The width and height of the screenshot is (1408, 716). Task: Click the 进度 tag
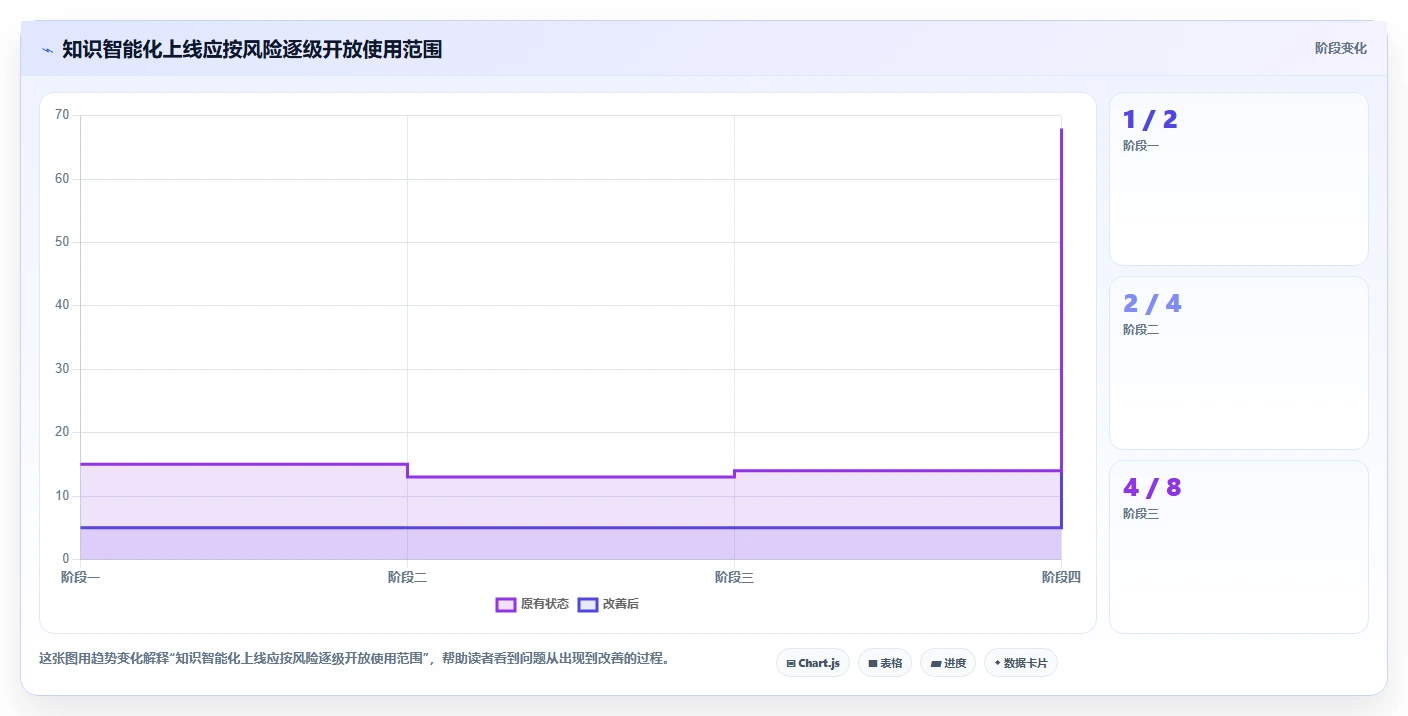pos(948,663)
